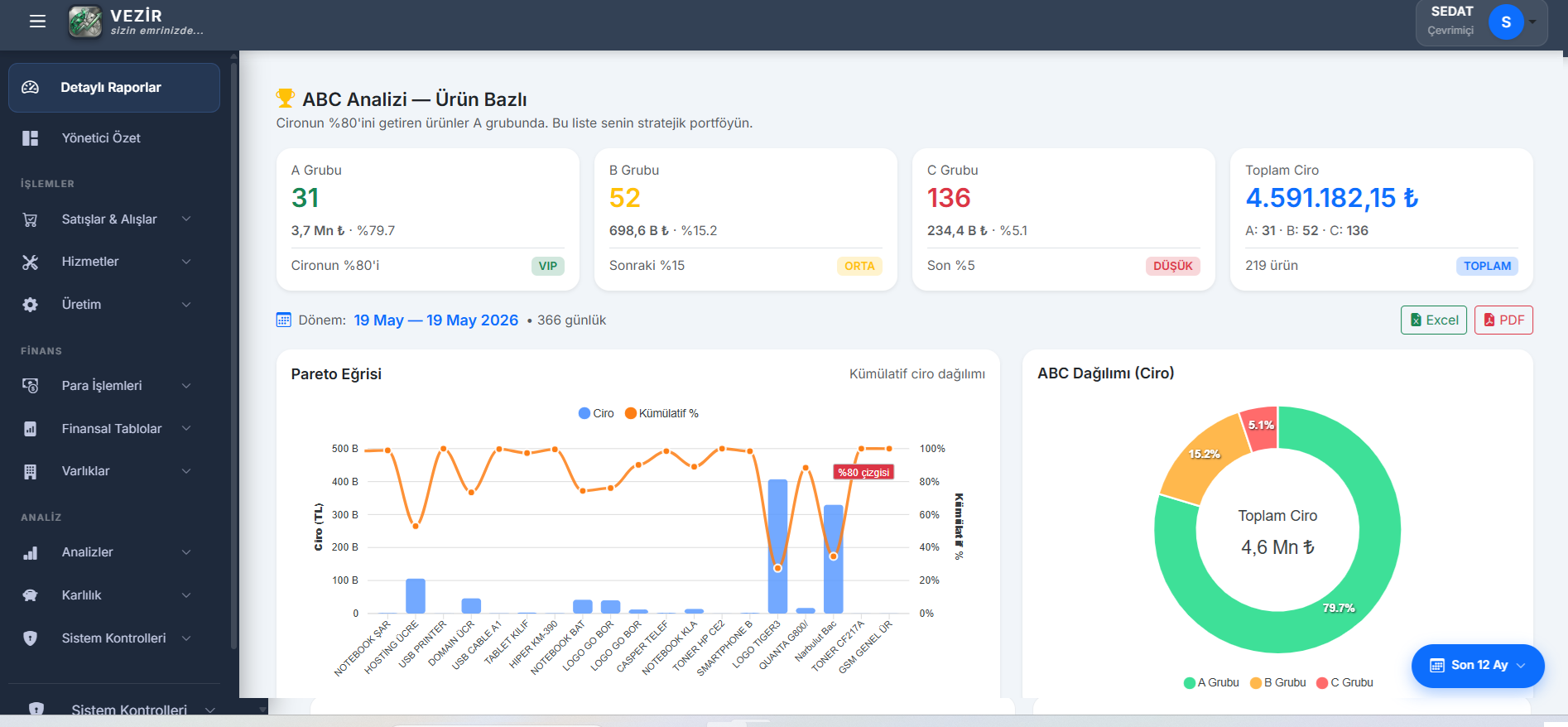Toggle the Kümülatif % legend series
The height and width of the screenshot is (727, 1568).
tap(661, 413)
